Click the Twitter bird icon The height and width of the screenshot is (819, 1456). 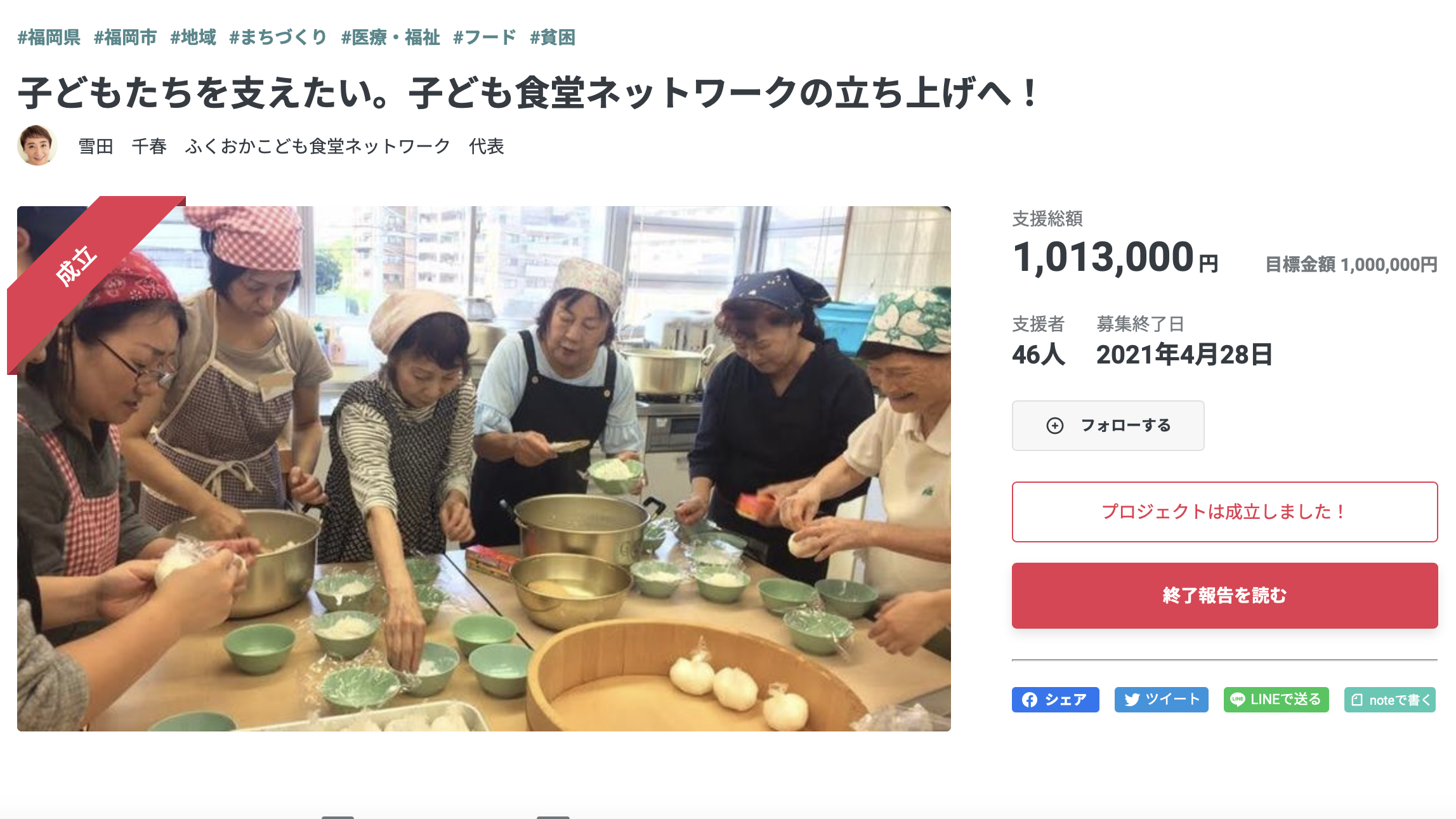point(1132,700)
